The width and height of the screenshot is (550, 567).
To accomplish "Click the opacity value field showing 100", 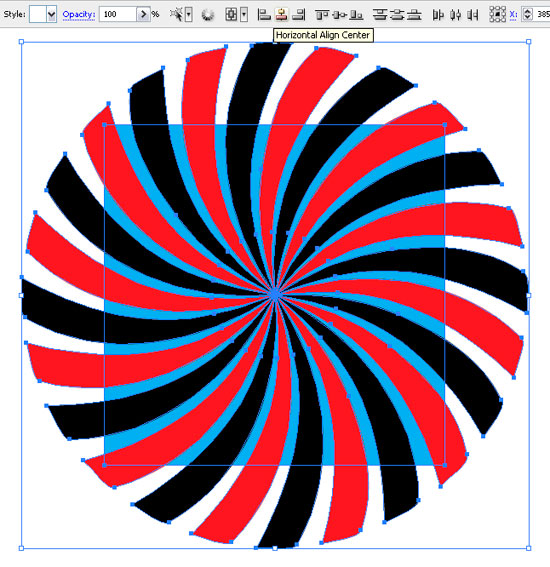I will [118, 14].
